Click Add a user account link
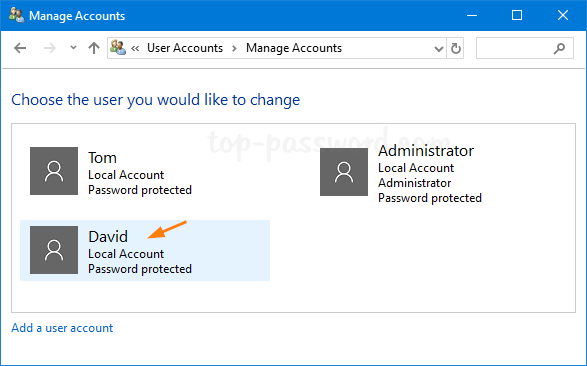Screen dimensions: 587x366 pos(62,328)
